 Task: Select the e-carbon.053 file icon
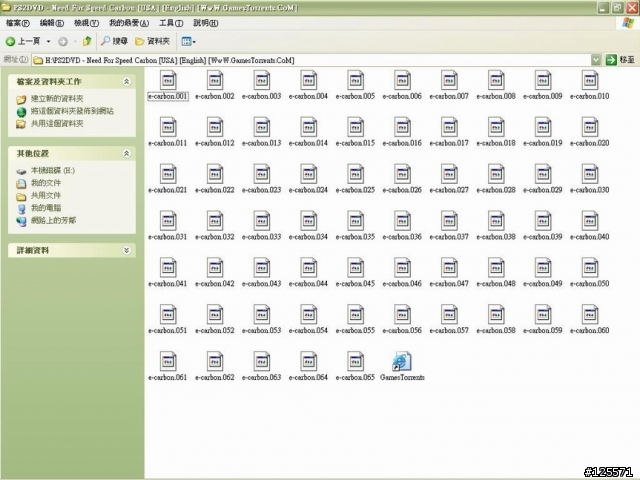262,315
